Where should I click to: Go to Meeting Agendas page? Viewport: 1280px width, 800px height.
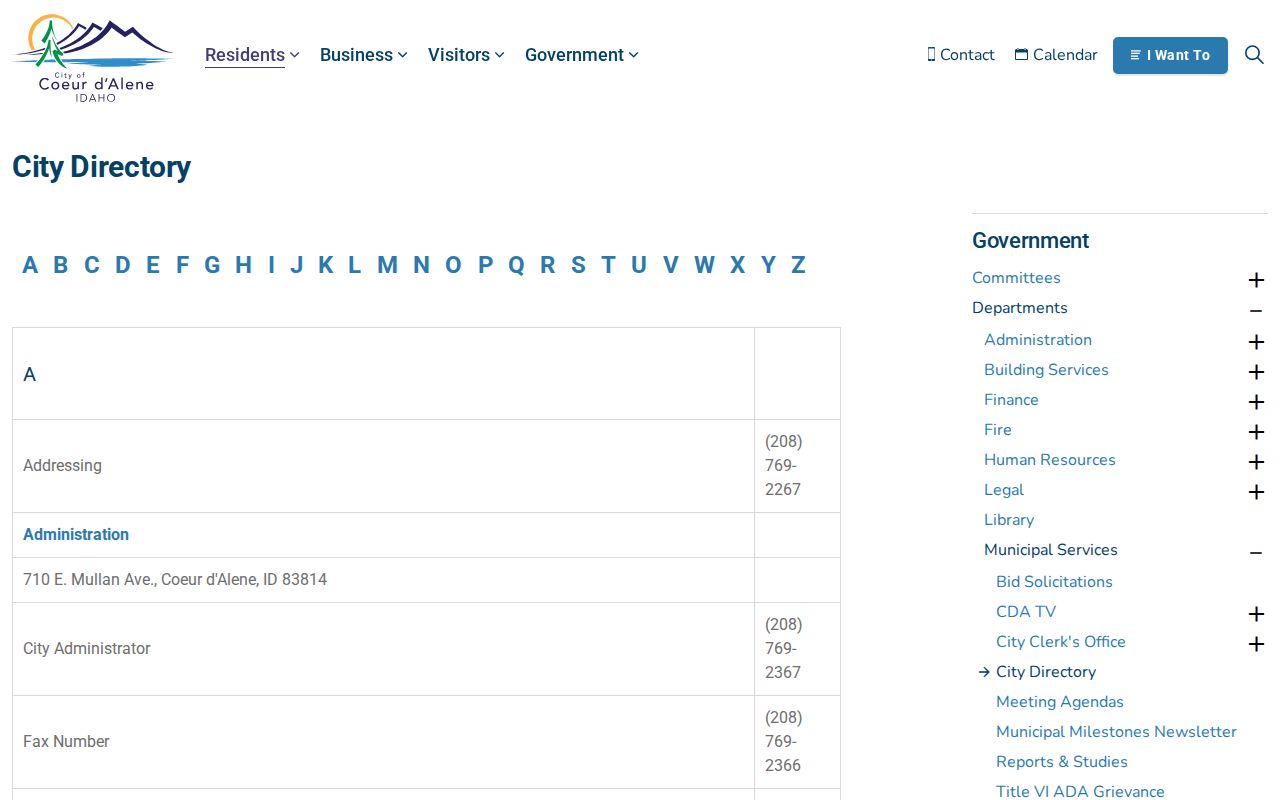[x=1060, y=702]
